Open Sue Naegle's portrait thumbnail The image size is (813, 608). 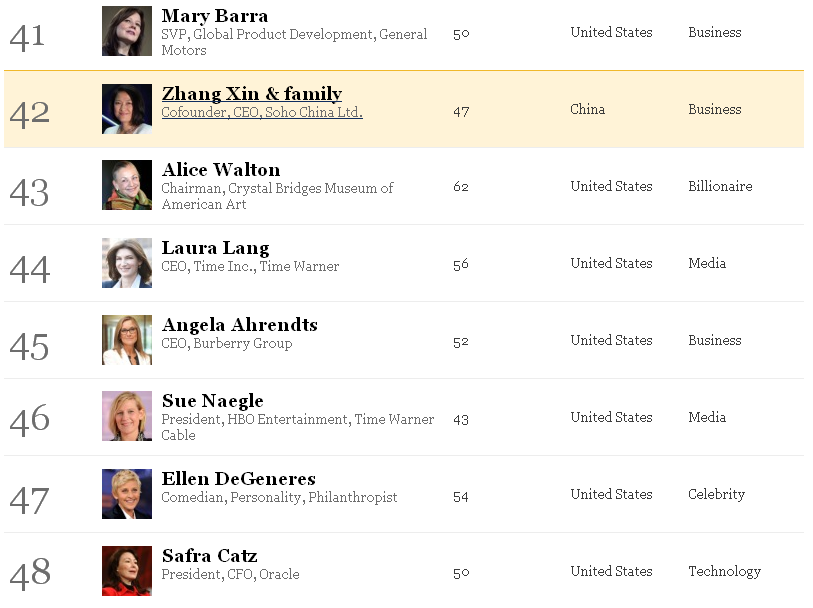[127, 416]
